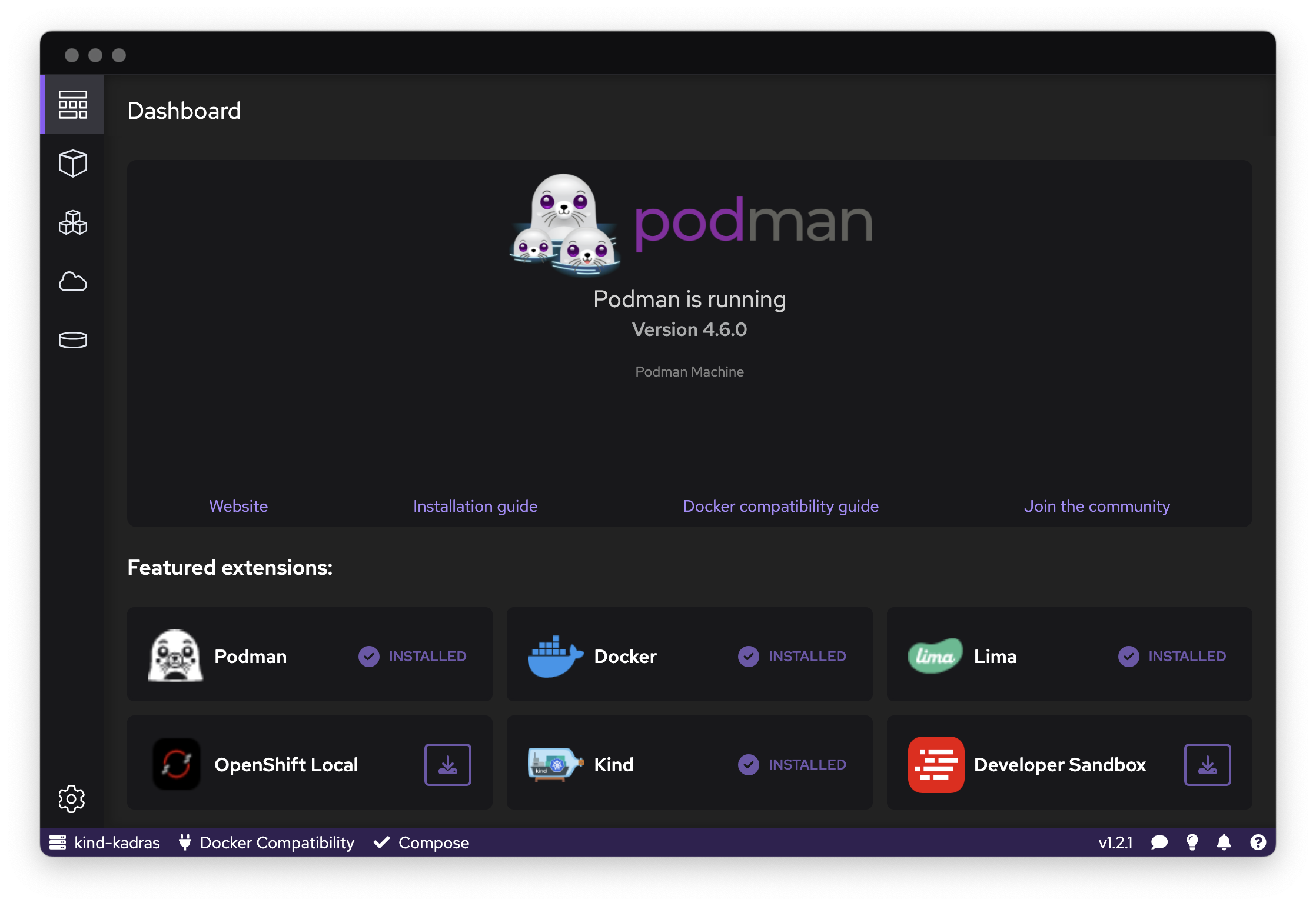The image size is (1316, 906).
Task: Expand the Developer Sandbox install options
Action: 1207,764
